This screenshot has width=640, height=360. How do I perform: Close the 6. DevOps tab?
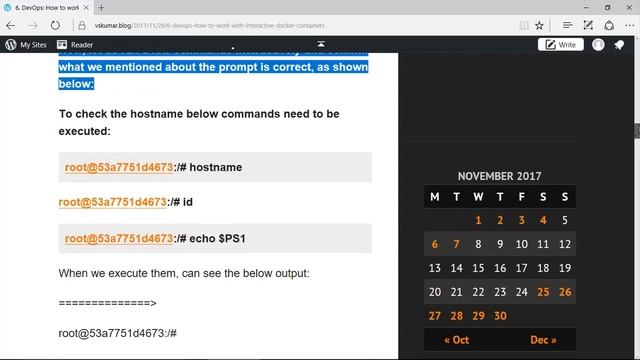[x=86, y=7]
